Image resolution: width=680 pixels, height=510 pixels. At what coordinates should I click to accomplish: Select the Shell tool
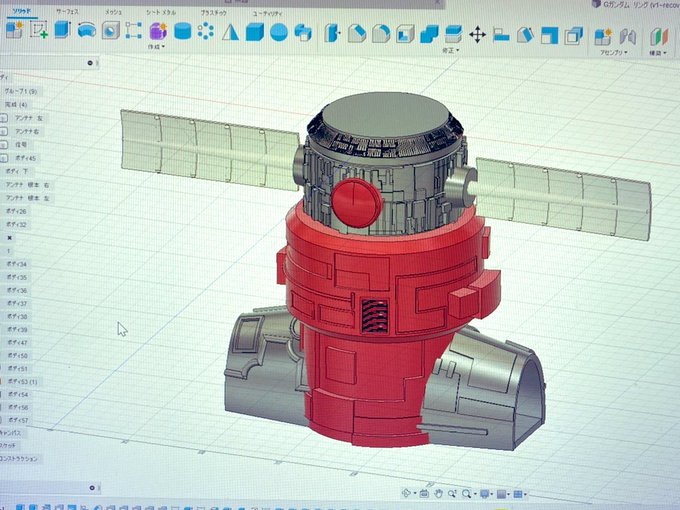[405, 34]
